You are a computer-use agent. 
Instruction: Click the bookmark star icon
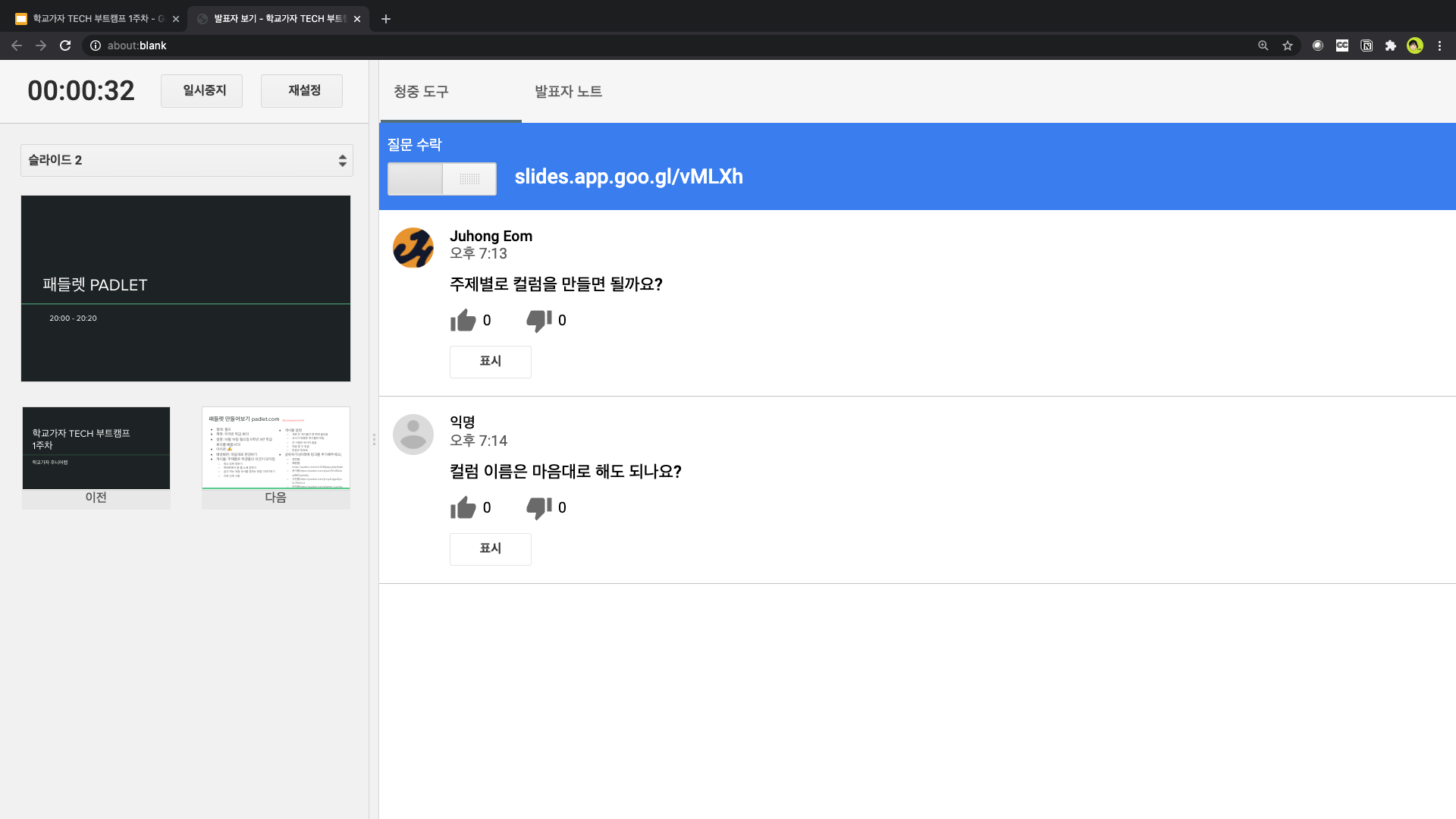[1288, 45]
